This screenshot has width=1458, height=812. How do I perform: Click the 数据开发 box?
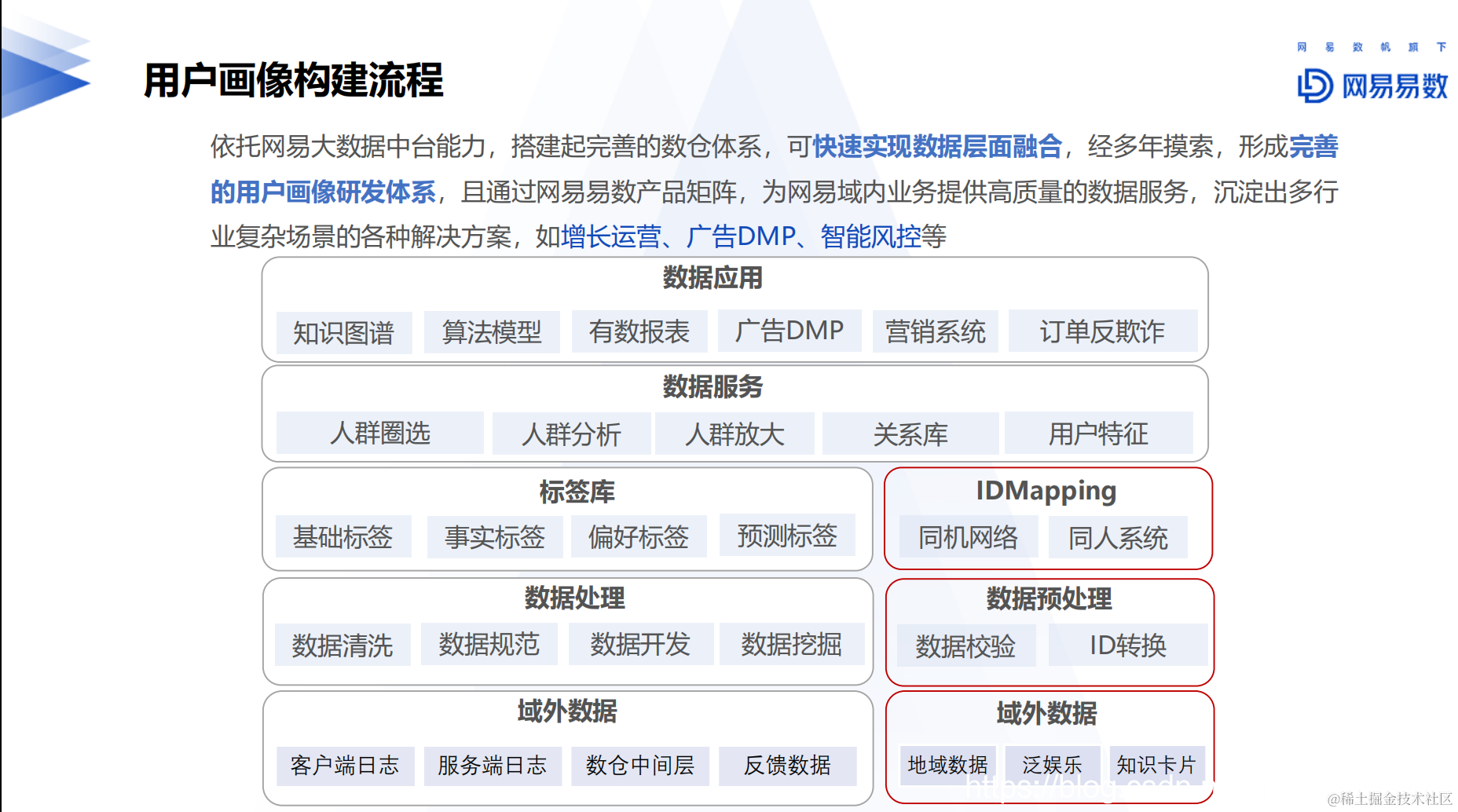pos(641,644)
